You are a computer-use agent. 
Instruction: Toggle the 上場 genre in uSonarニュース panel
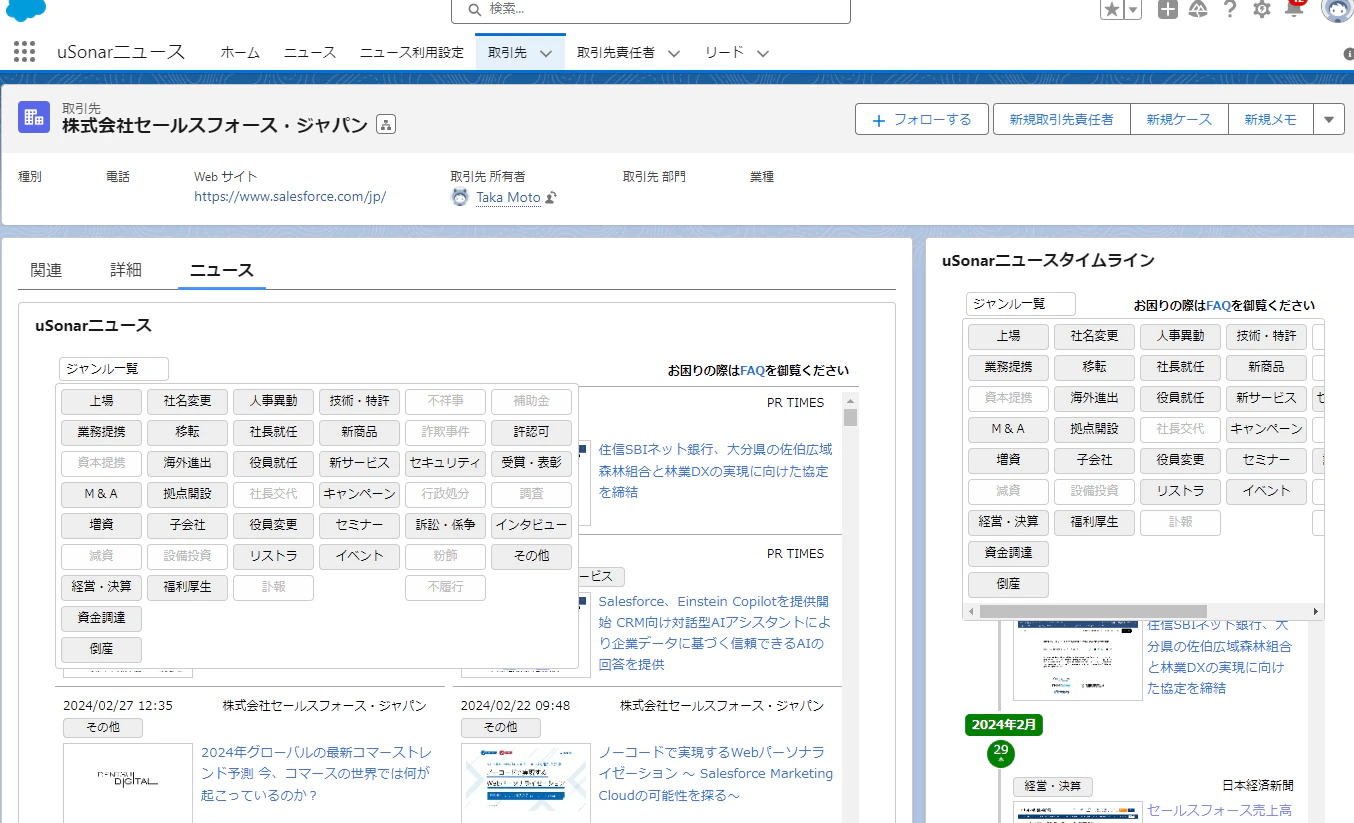coord(101,401)
